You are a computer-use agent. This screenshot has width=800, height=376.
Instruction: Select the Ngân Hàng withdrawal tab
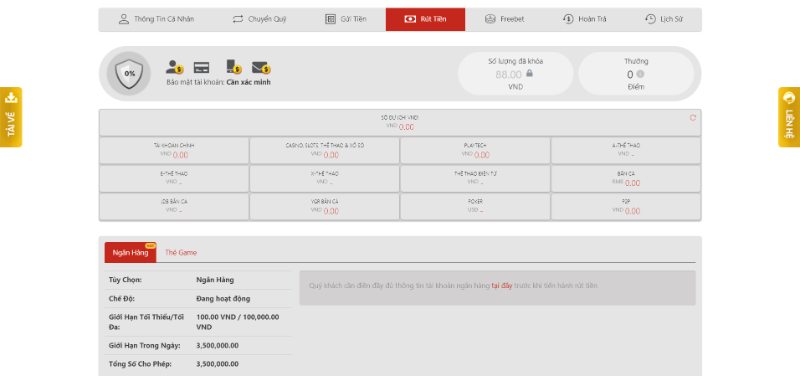(131, 253)
